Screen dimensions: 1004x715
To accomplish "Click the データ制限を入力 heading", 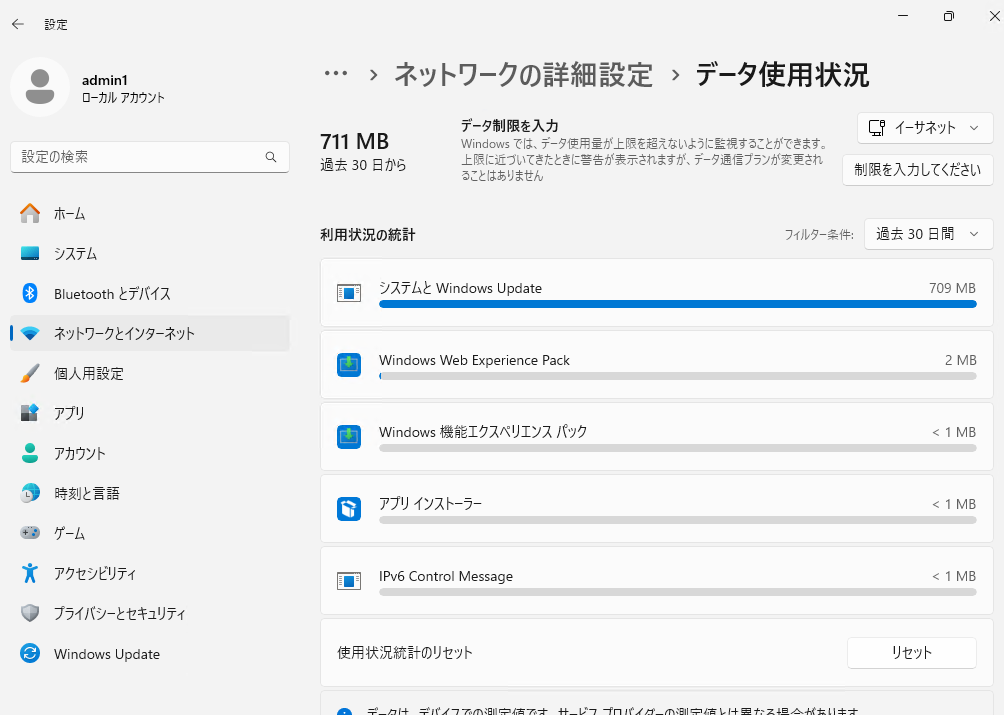I will [509, 126].
